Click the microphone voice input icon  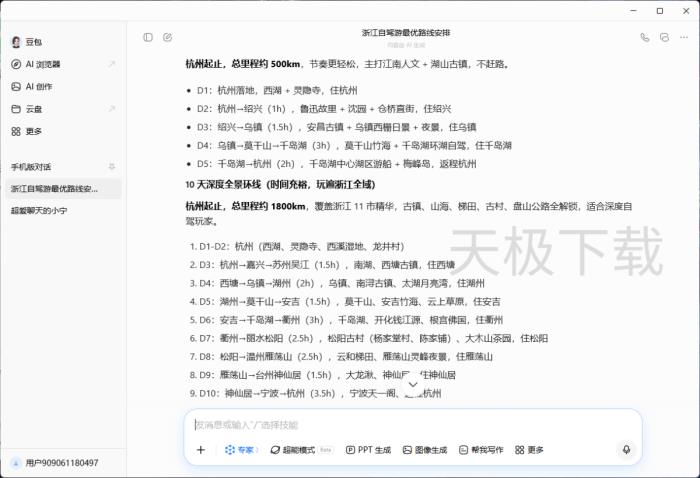[x=626, y=450]
